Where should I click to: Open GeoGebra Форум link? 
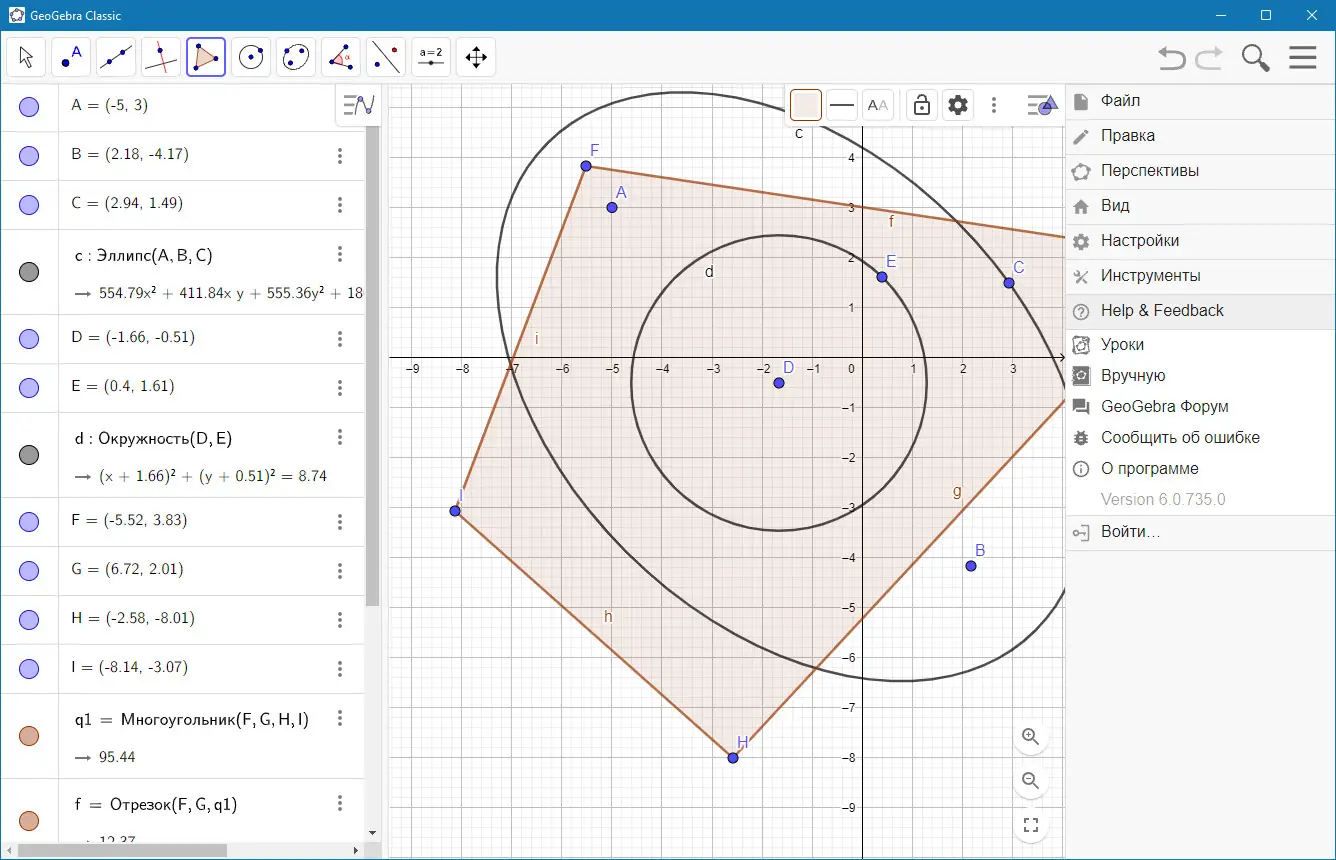tap(1164, 407)
